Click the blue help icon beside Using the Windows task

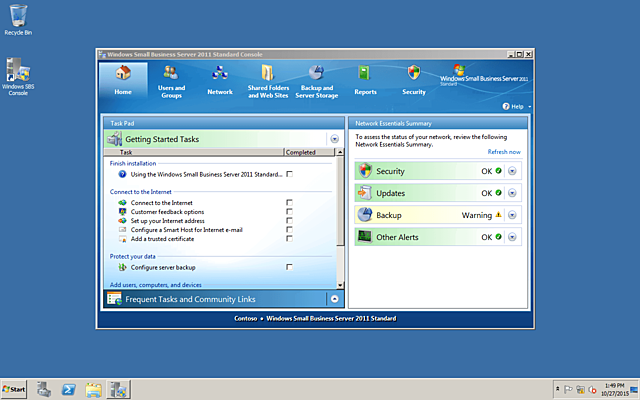[122, 174]
